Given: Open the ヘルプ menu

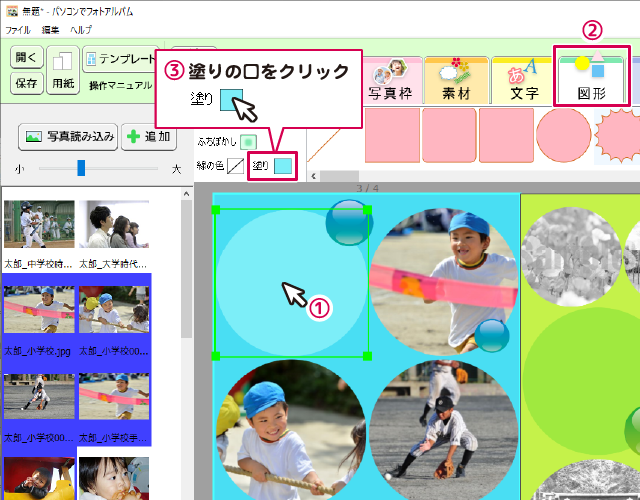Looking at the screenshot, I should coord(81,30).
